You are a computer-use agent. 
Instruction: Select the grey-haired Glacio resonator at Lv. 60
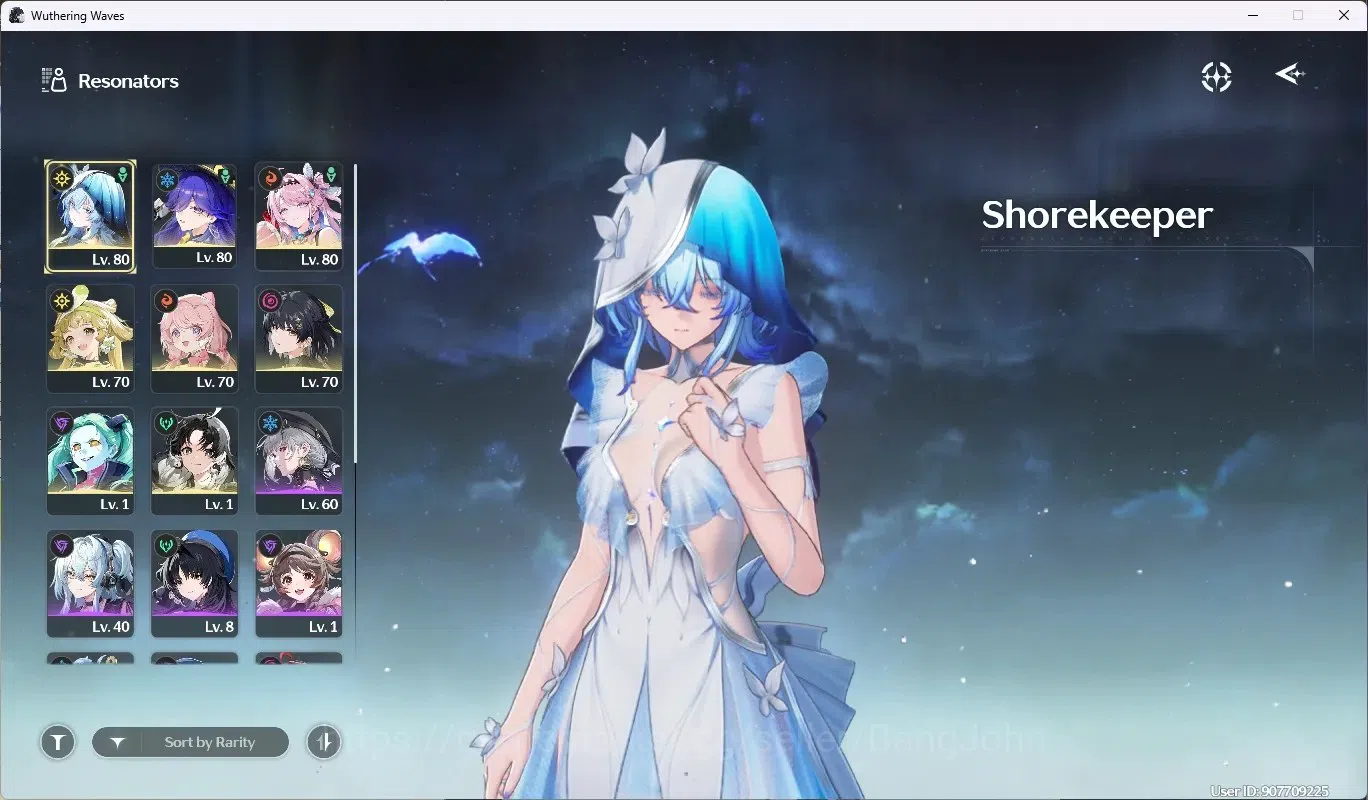(299, 462)
